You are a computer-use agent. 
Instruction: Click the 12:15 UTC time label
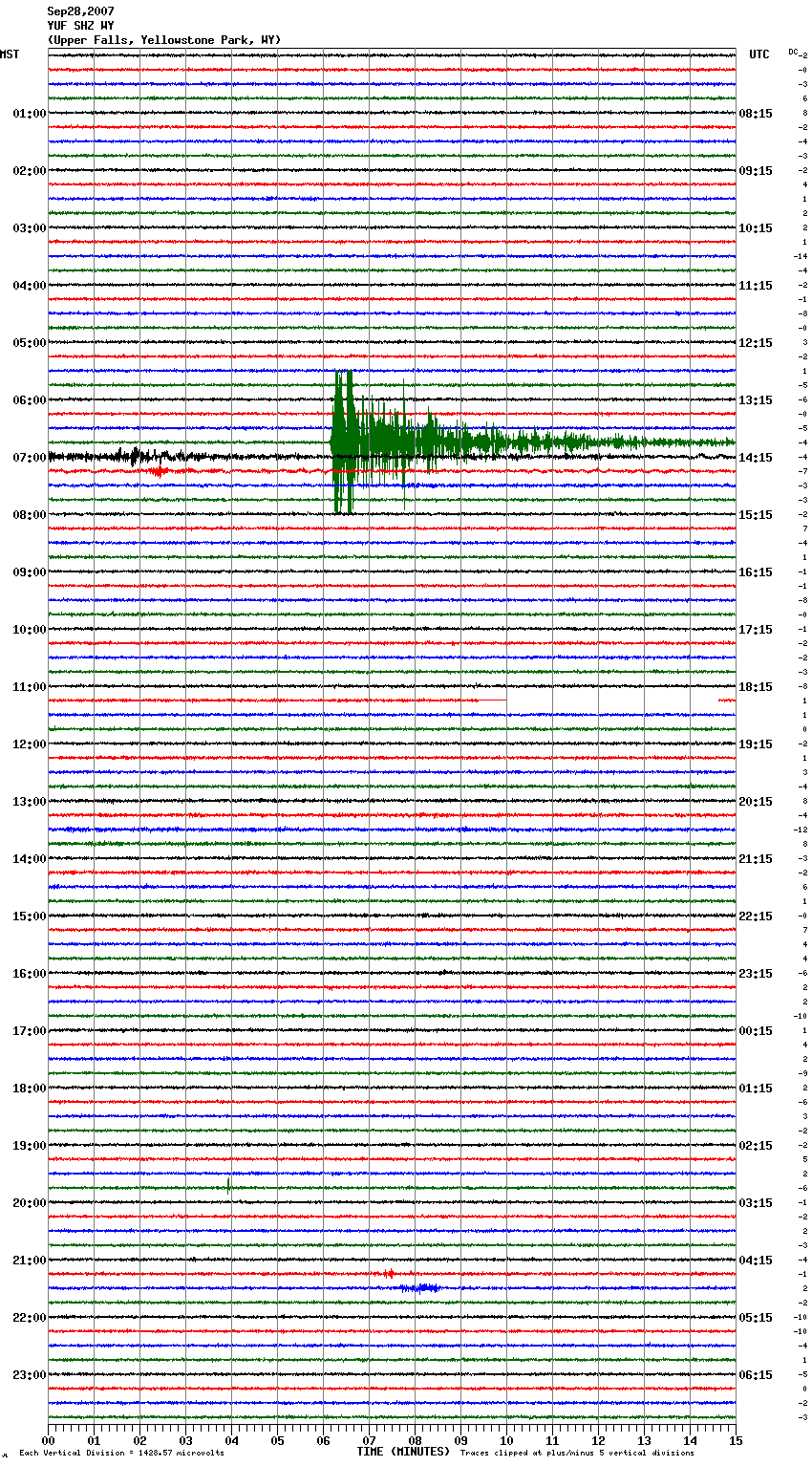click(756, 343)
